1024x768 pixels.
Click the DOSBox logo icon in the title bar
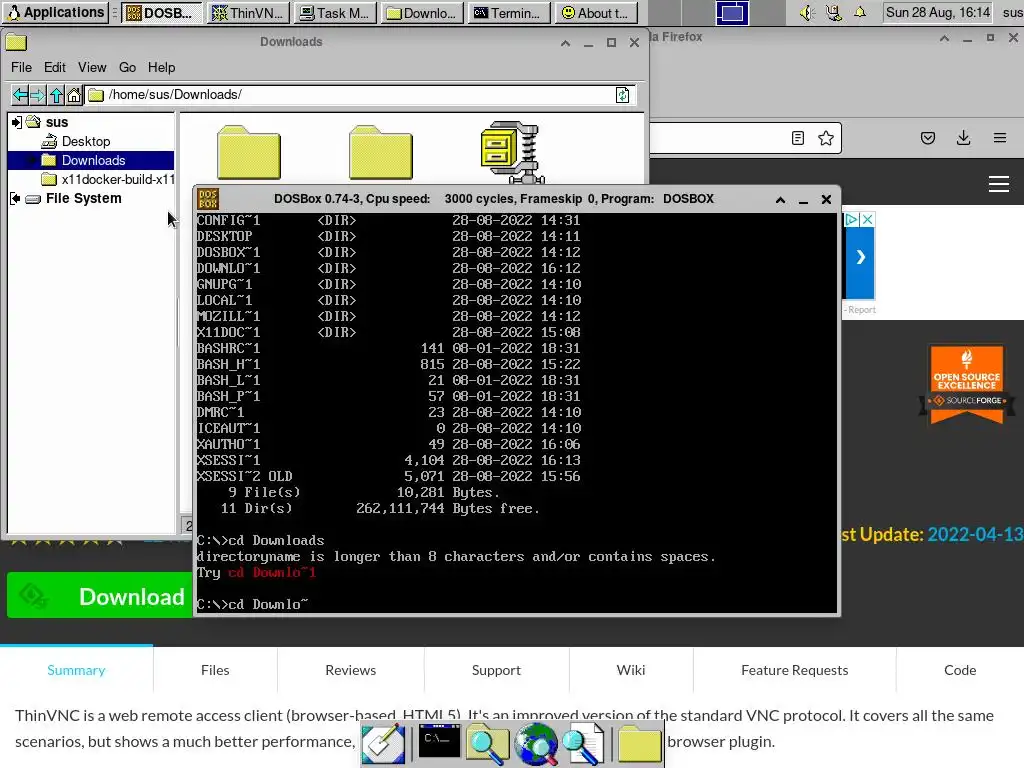click(x=208, y=199)
